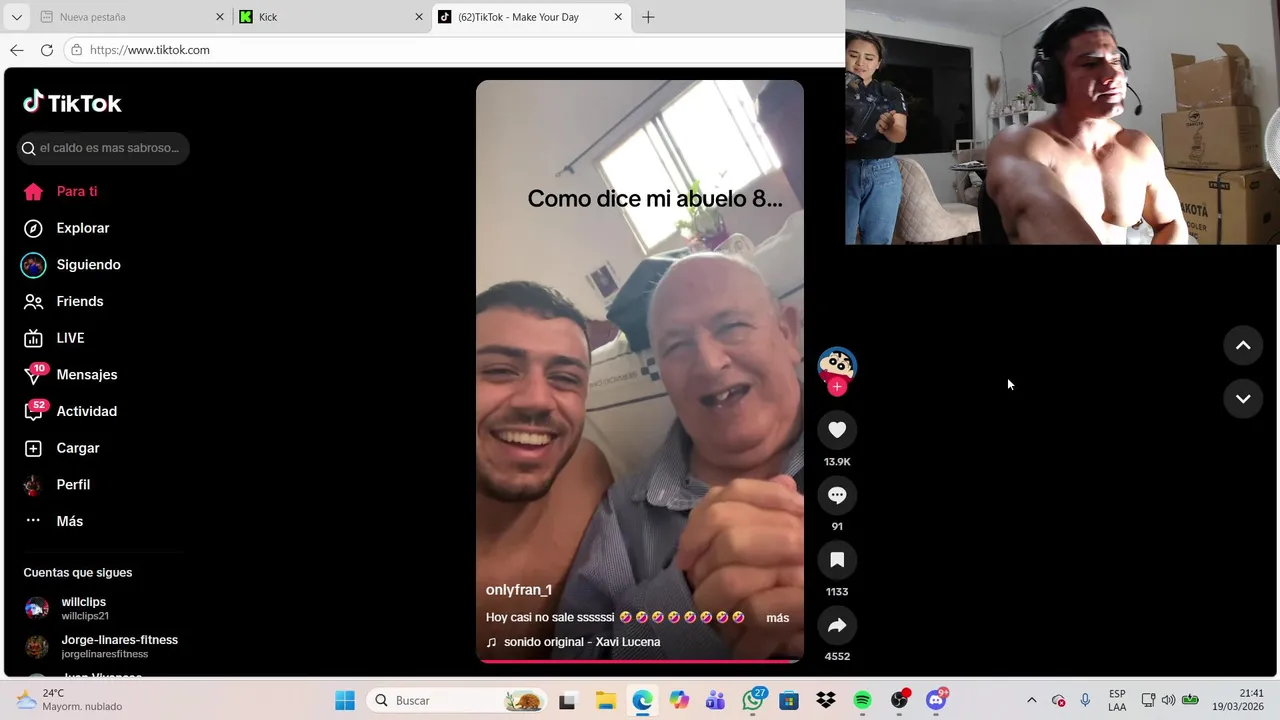
Task: Click the TikTok logo
Action: click(x=72, y=102)
